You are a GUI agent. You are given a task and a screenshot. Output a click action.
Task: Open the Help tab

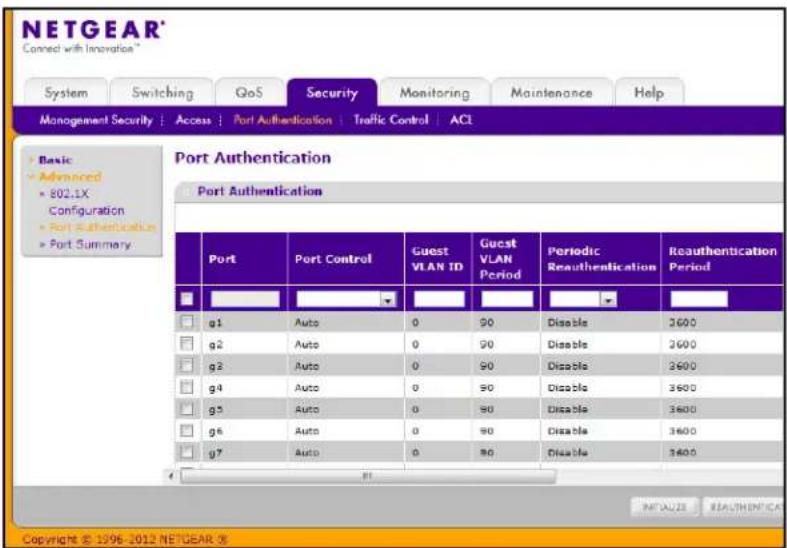pyautogui.click(x=649, y=93)
